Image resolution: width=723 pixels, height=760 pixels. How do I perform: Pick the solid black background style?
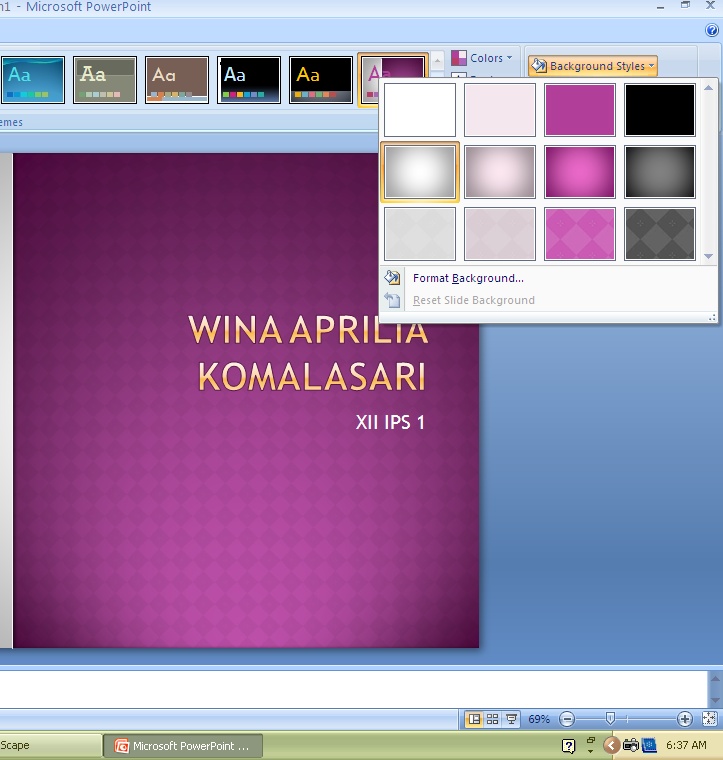pyautogui.click(x=660, y=110)
